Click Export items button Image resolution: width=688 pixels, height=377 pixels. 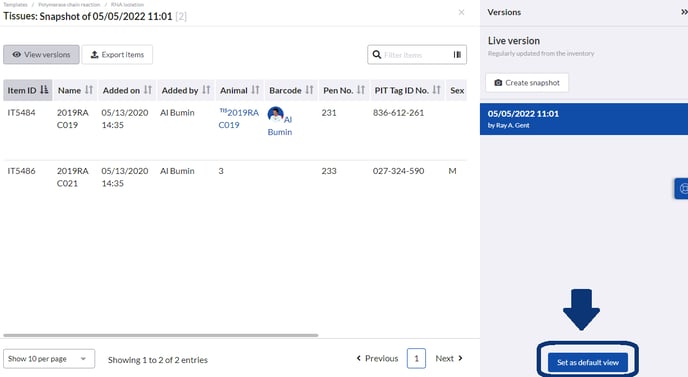pyautogui.click(x=117, y=54)
